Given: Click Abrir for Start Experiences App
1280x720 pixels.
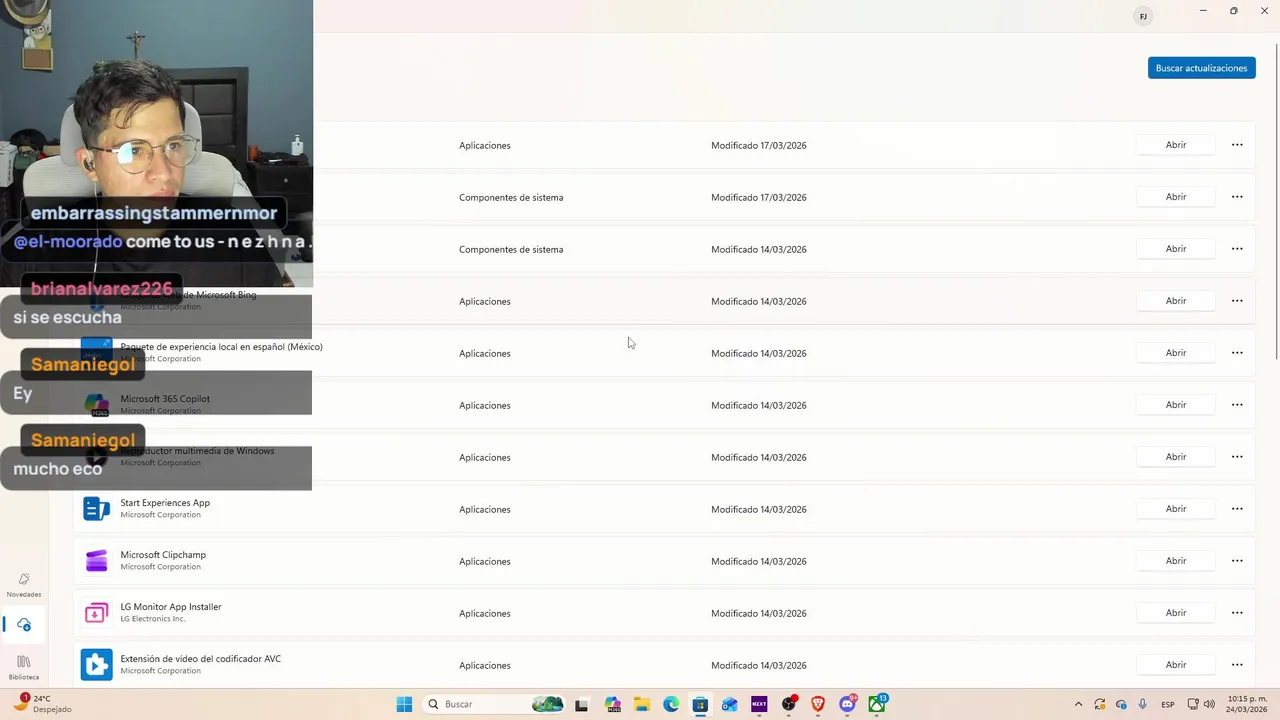Looking at the screenshot, I should pyautogui.click(x=1175, y=509).
